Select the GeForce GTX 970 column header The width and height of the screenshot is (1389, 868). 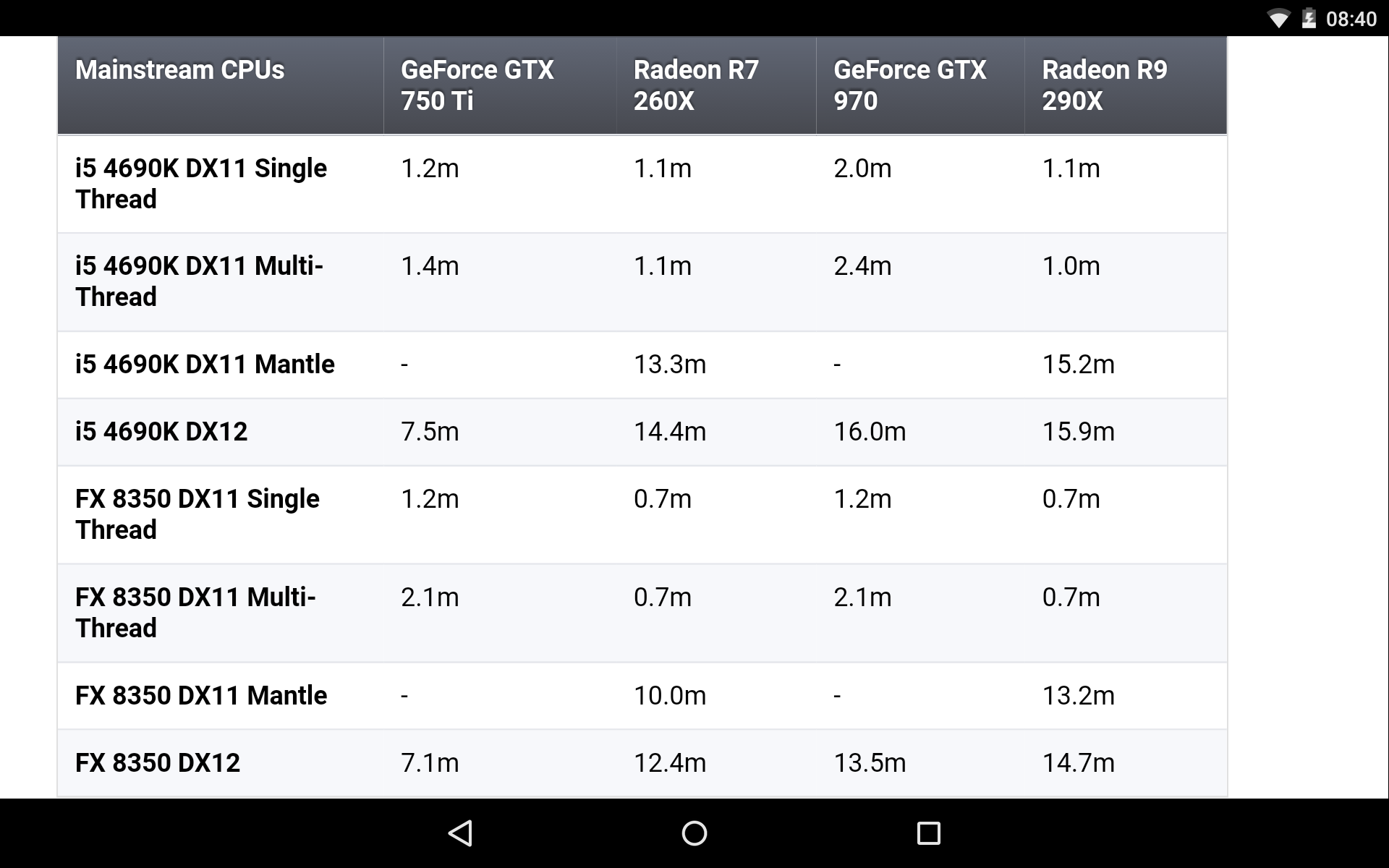click(x=909, y=85)
